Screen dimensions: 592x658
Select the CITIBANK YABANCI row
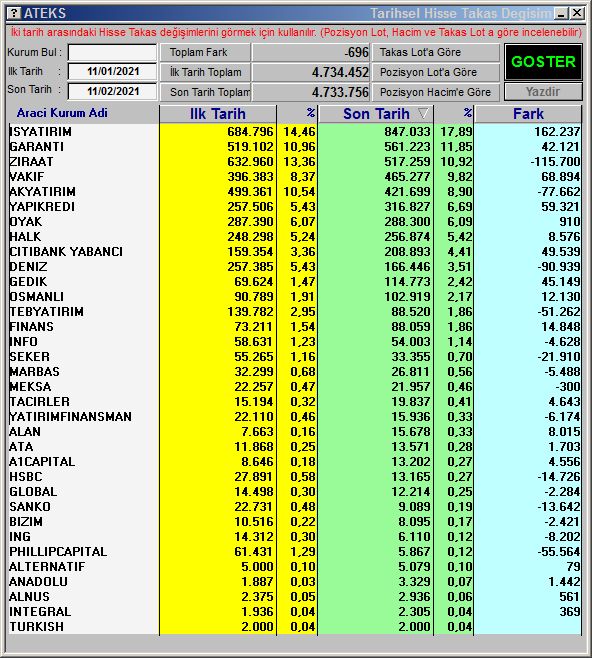point(295,251)
